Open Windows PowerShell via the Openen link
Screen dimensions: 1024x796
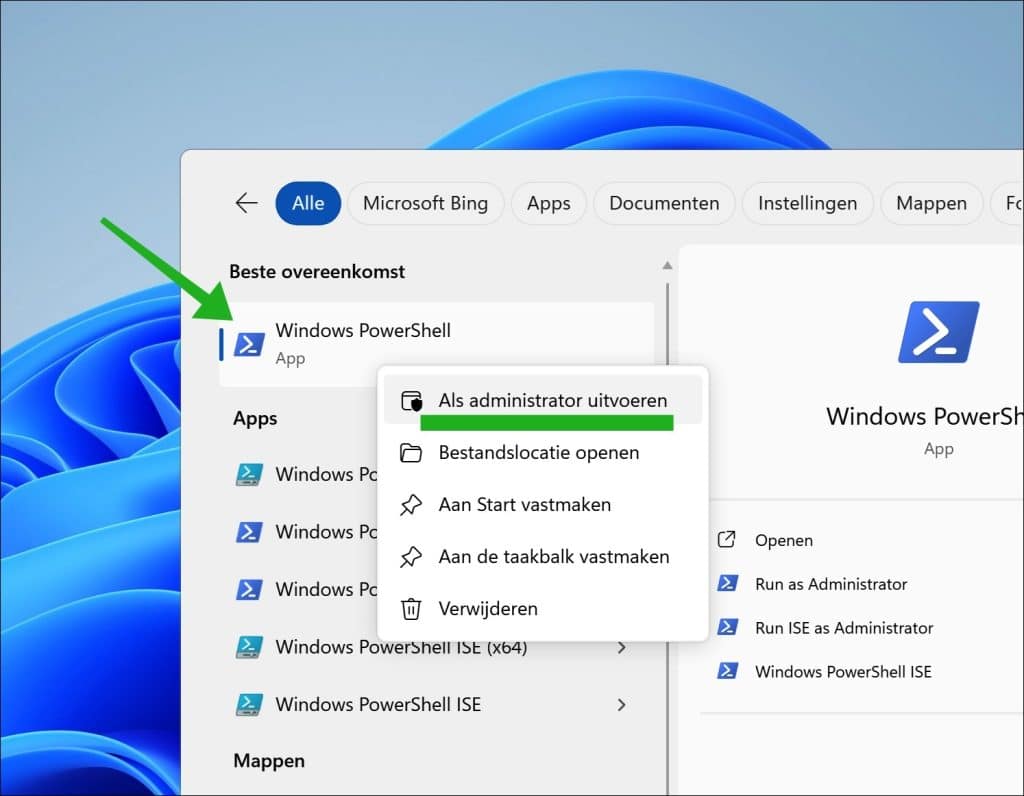click(784, 539)
